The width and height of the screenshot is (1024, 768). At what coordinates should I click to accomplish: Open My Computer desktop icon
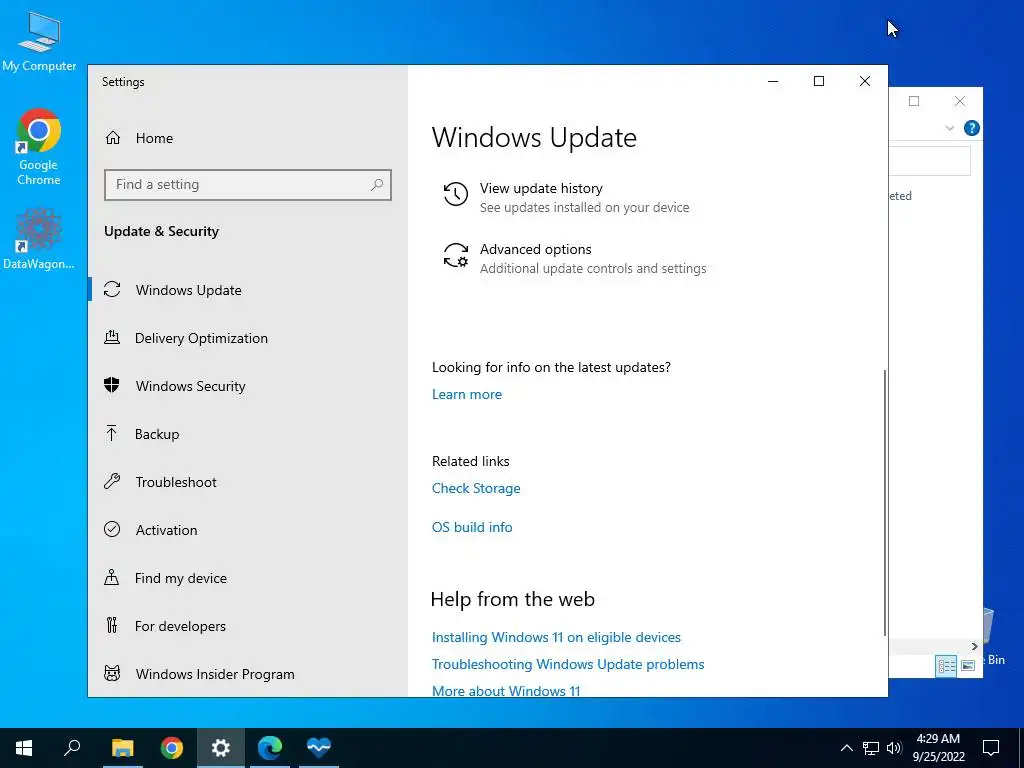tap(39, 43)
